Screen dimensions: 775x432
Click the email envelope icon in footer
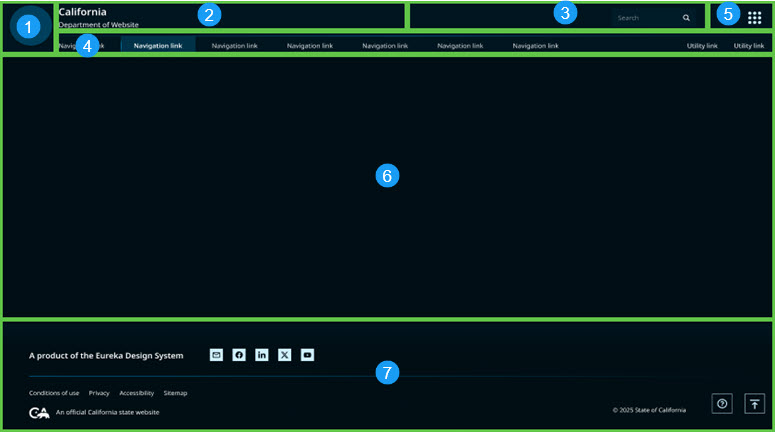click(216, 355)
